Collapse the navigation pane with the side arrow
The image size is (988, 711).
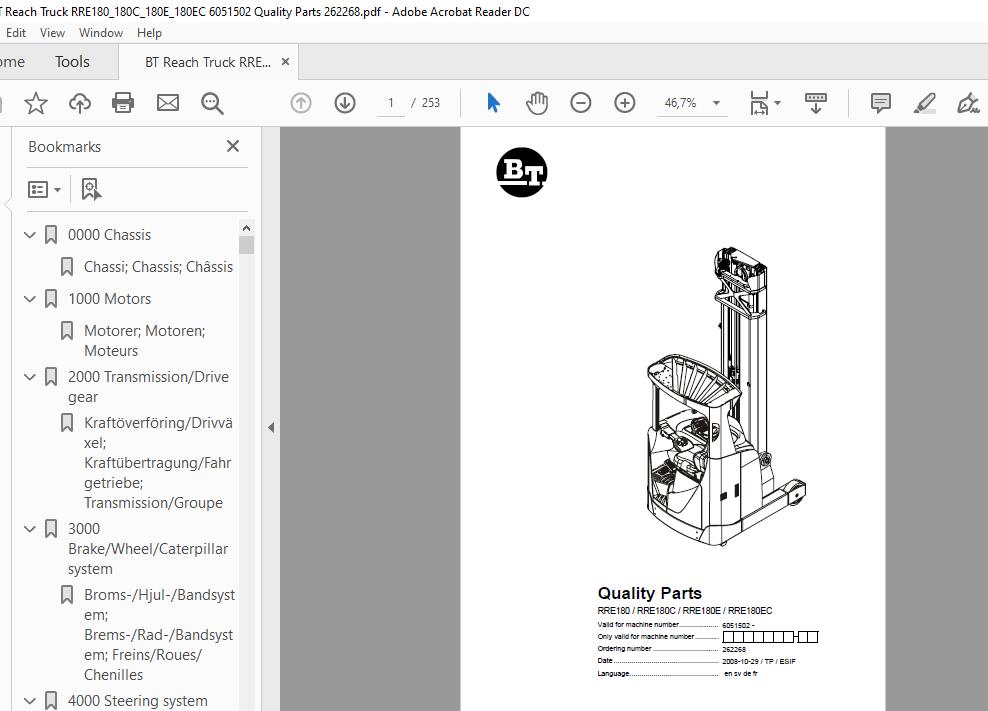tap(271, 427)
